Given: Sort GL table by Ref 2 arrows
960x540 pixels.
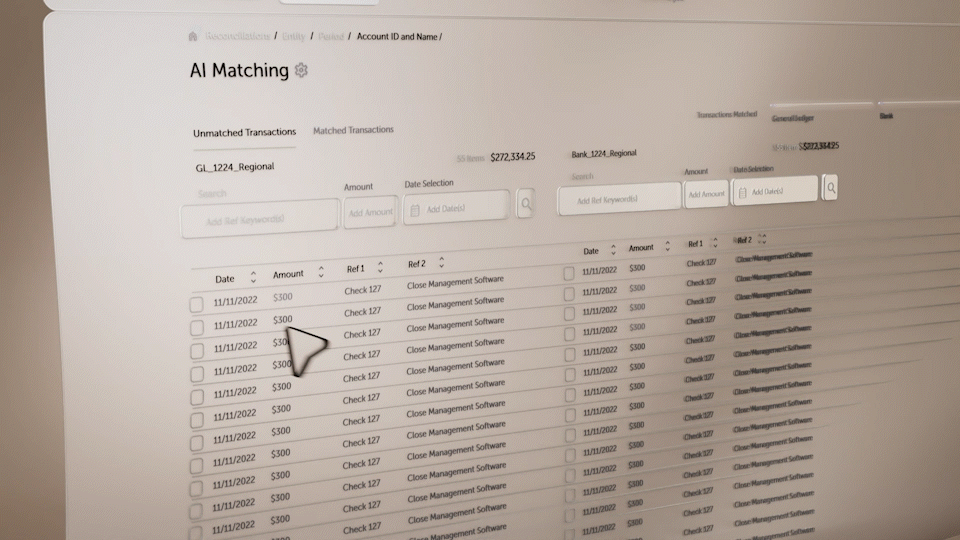Looking at the screenshot, I should [x=441, y=262].
